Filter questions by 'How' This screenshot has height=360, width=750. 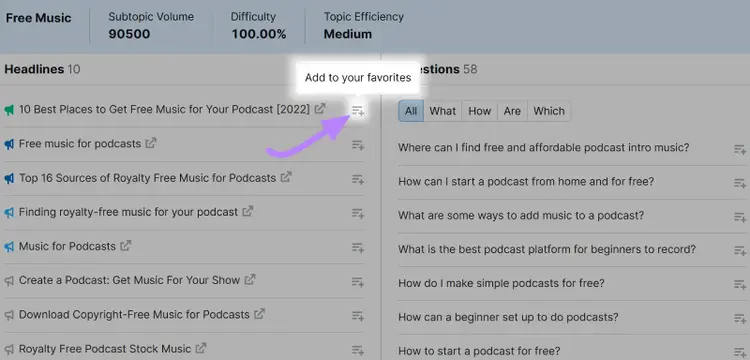click(480, 111)
